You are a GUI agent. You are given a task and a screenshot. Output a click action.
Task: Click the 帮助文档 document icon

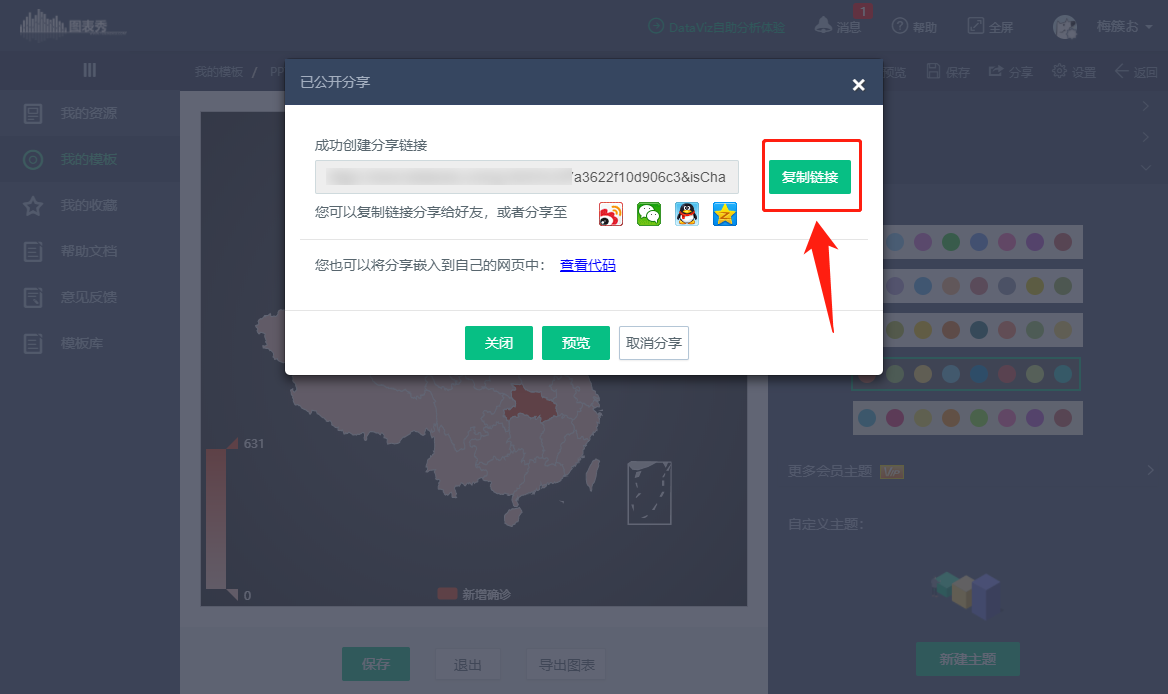pyautogui.click(x=33, y=252)
